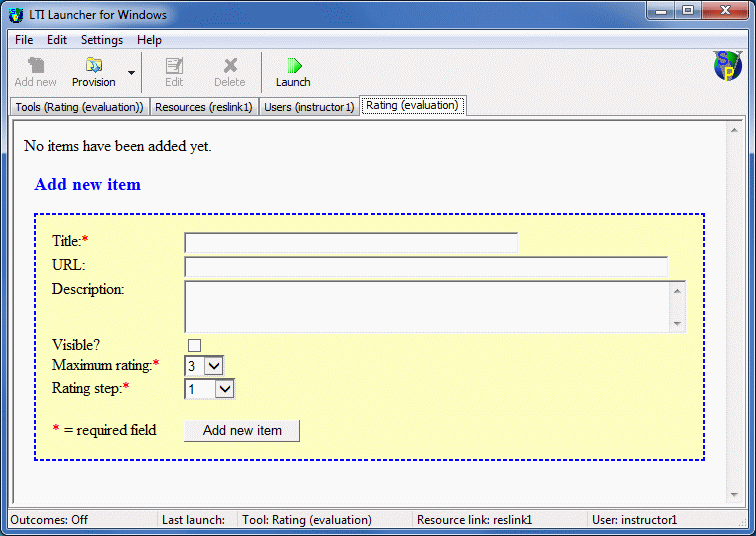Click main page scrollbar up arrow
756x536 pixels.
[734, 130]
